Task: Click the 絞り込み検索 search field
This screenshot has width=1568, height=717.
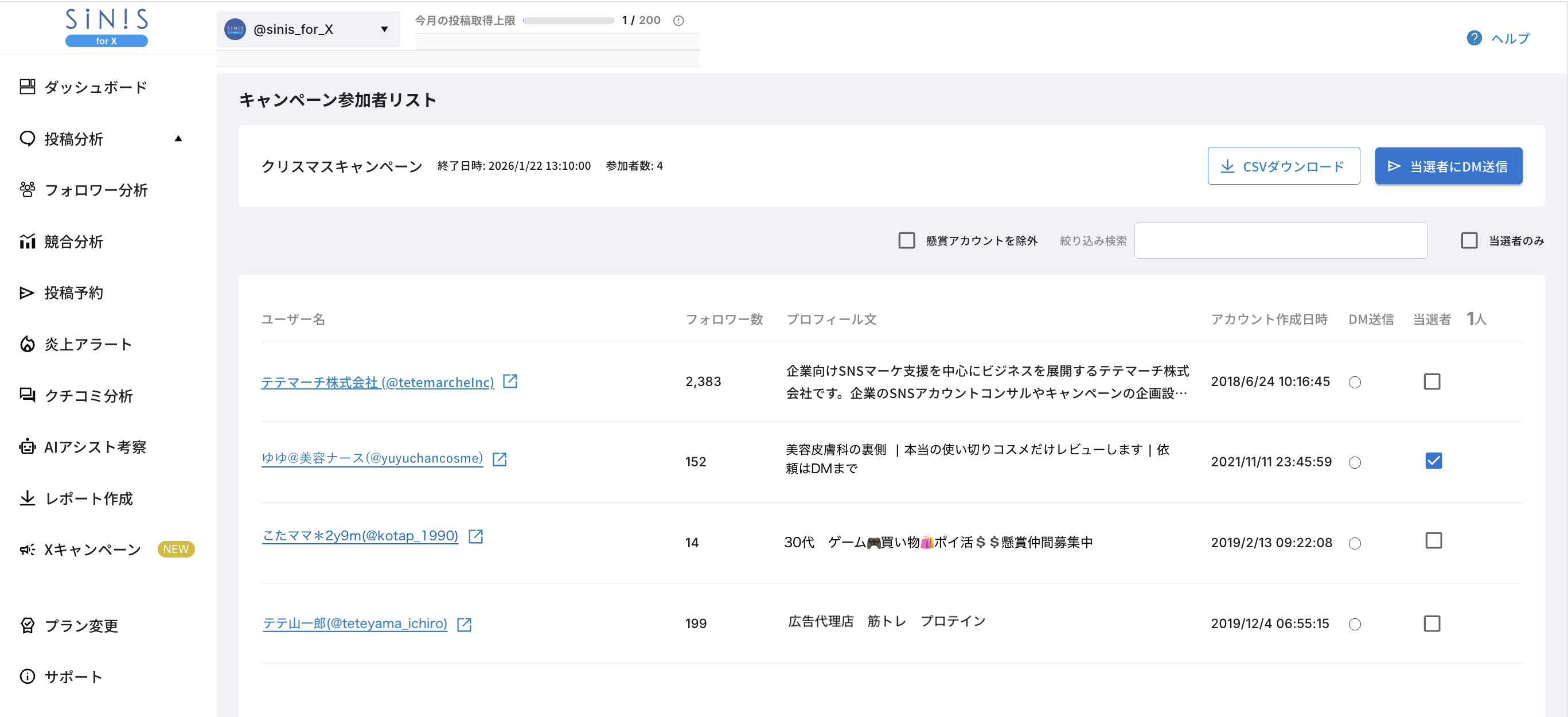Action: (x=1280, y=240)
